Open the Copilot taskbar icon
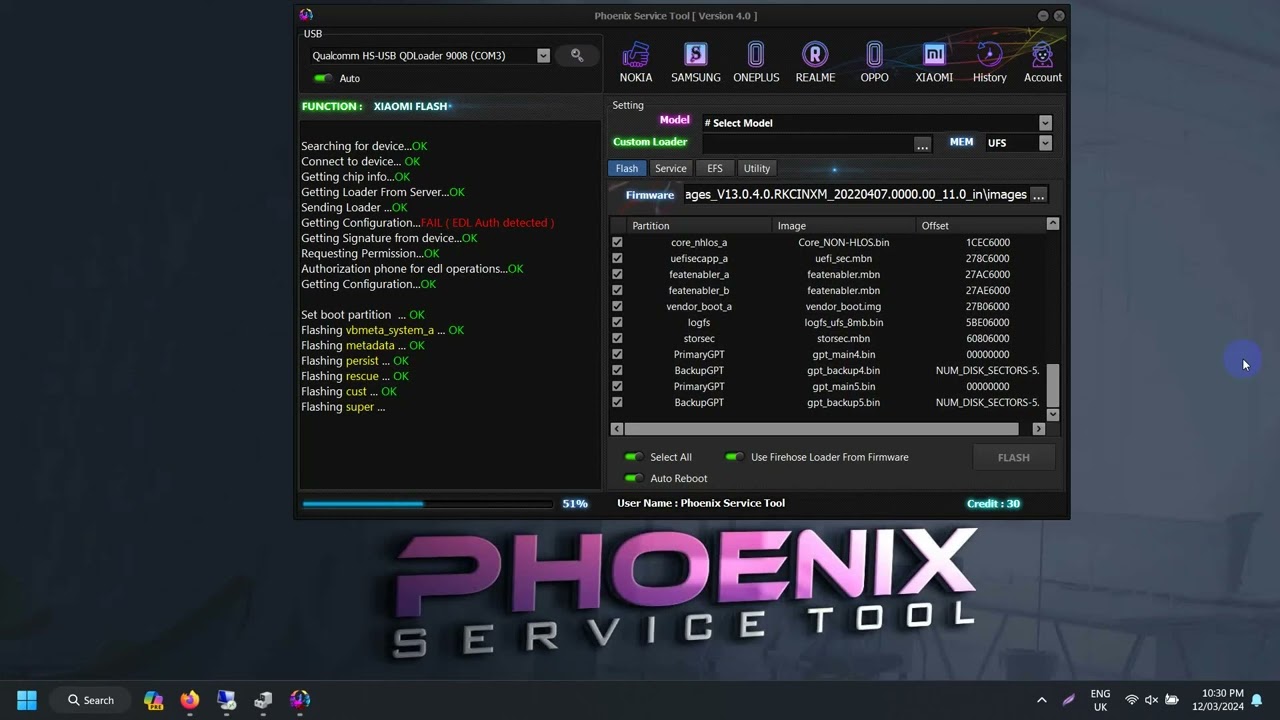 pos(153,700)
